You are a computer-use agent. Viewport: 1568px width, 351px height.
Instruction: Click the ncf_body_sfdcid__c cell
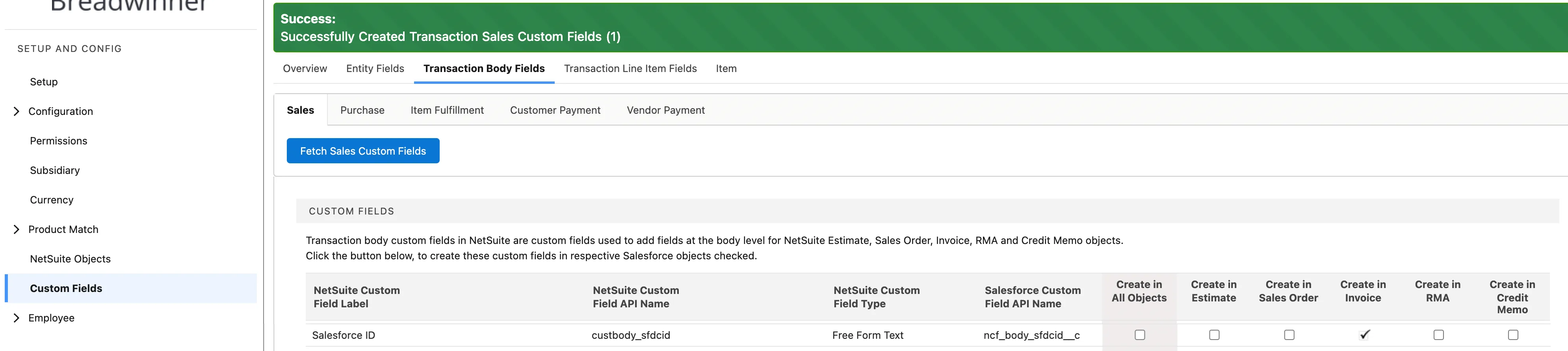click(x=1032, y=335)
